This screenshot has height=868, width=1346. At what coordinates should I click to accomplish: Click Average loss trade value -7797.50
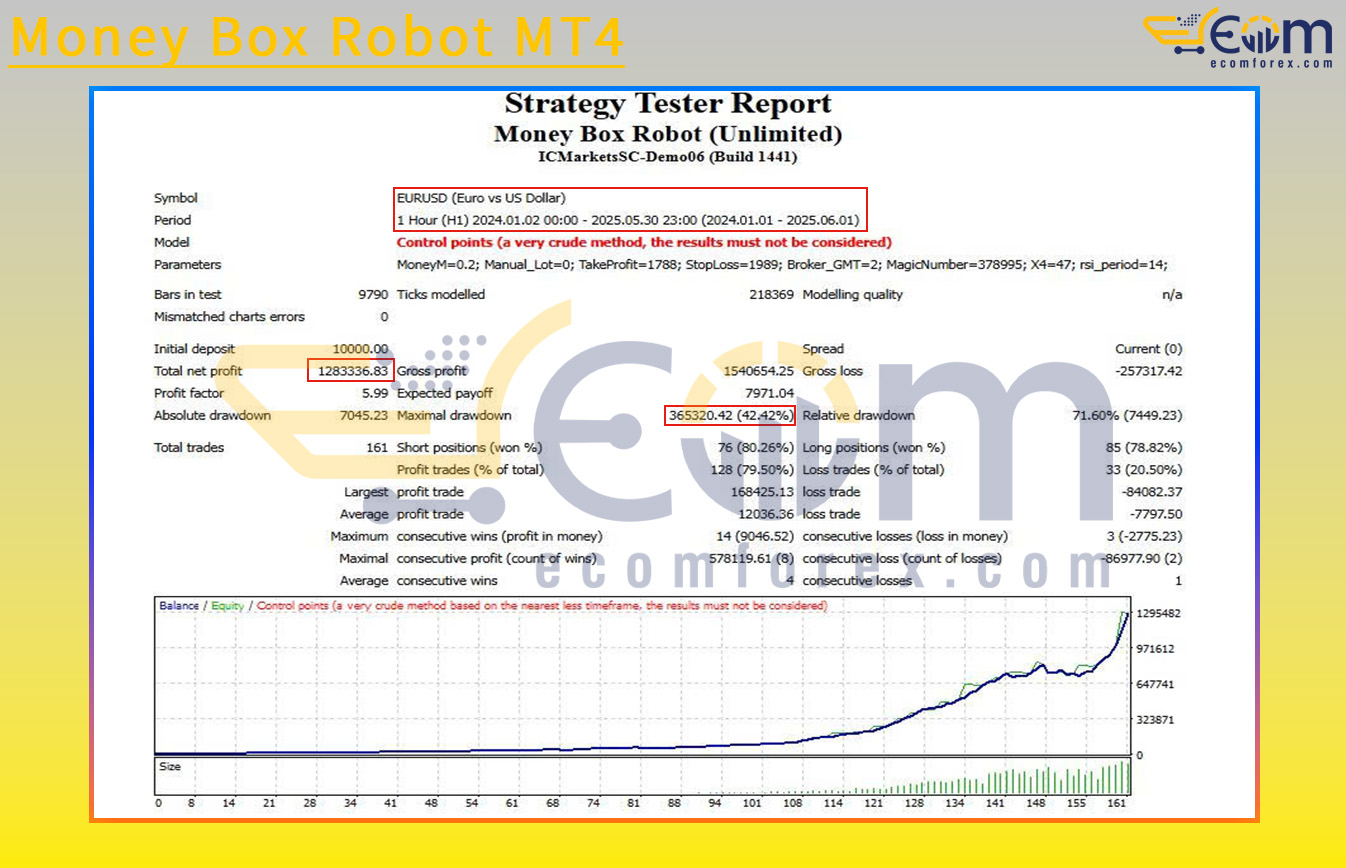(x=1155, y=514)
